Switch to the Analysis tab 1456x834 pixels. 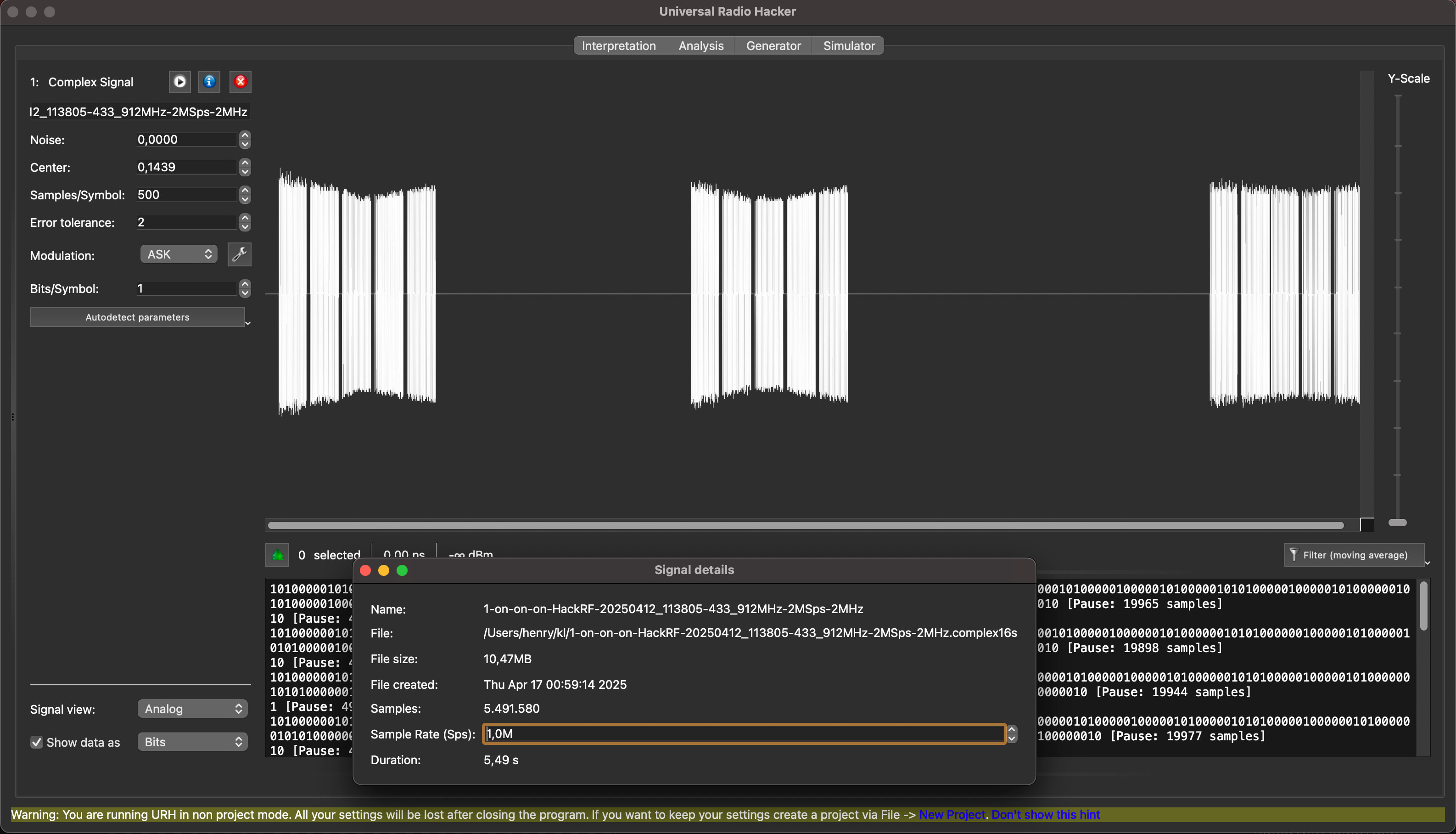click(x=700, y=46)
